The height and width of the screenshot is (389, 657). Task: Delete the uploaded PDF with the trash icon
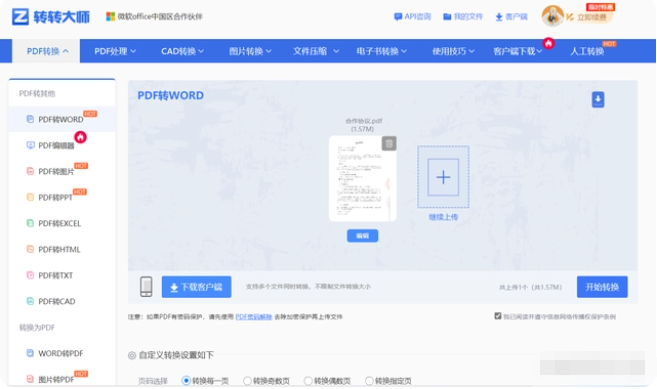point(389,143)
